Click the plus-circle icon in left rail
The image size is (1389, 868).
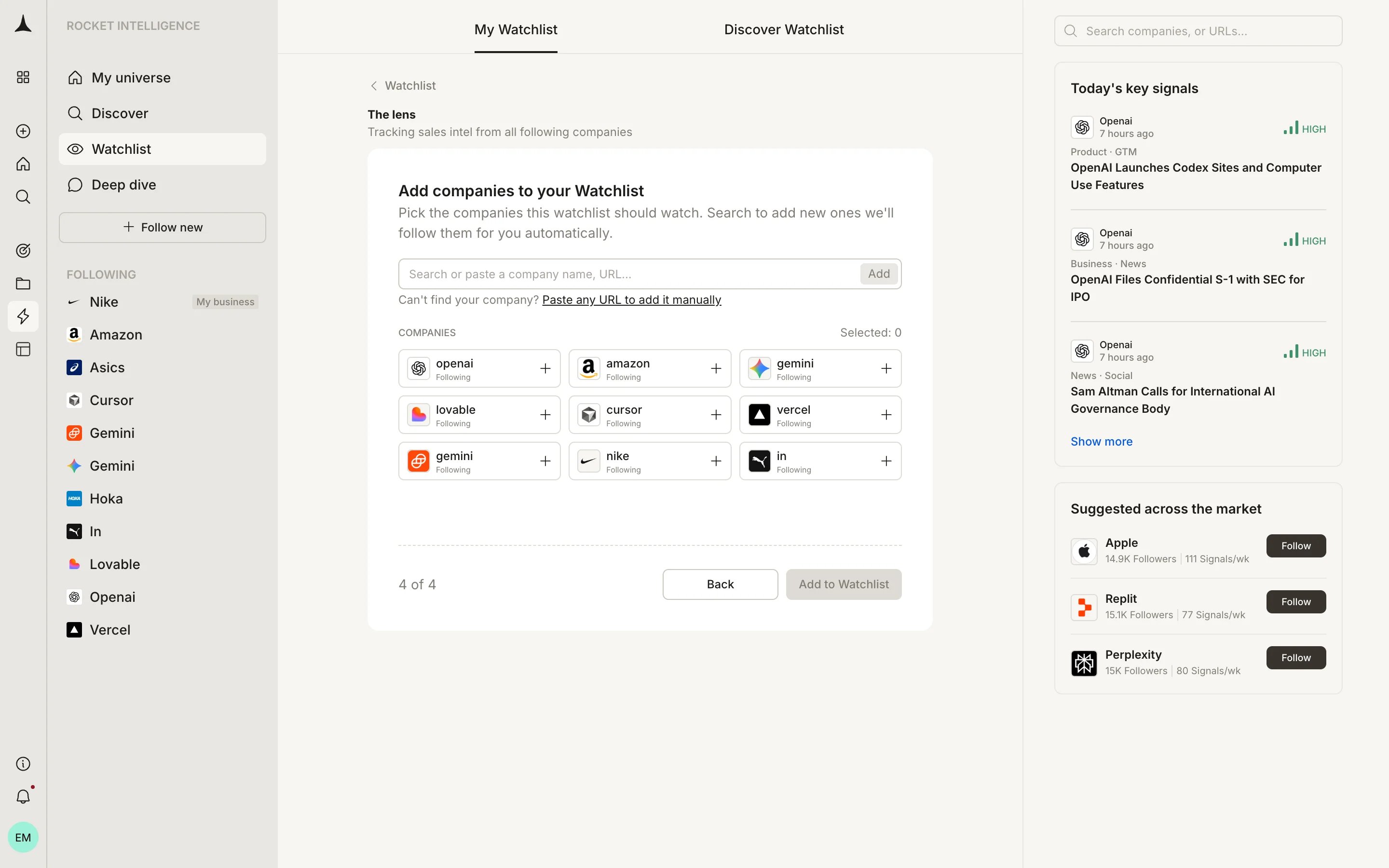coord(23,131)
